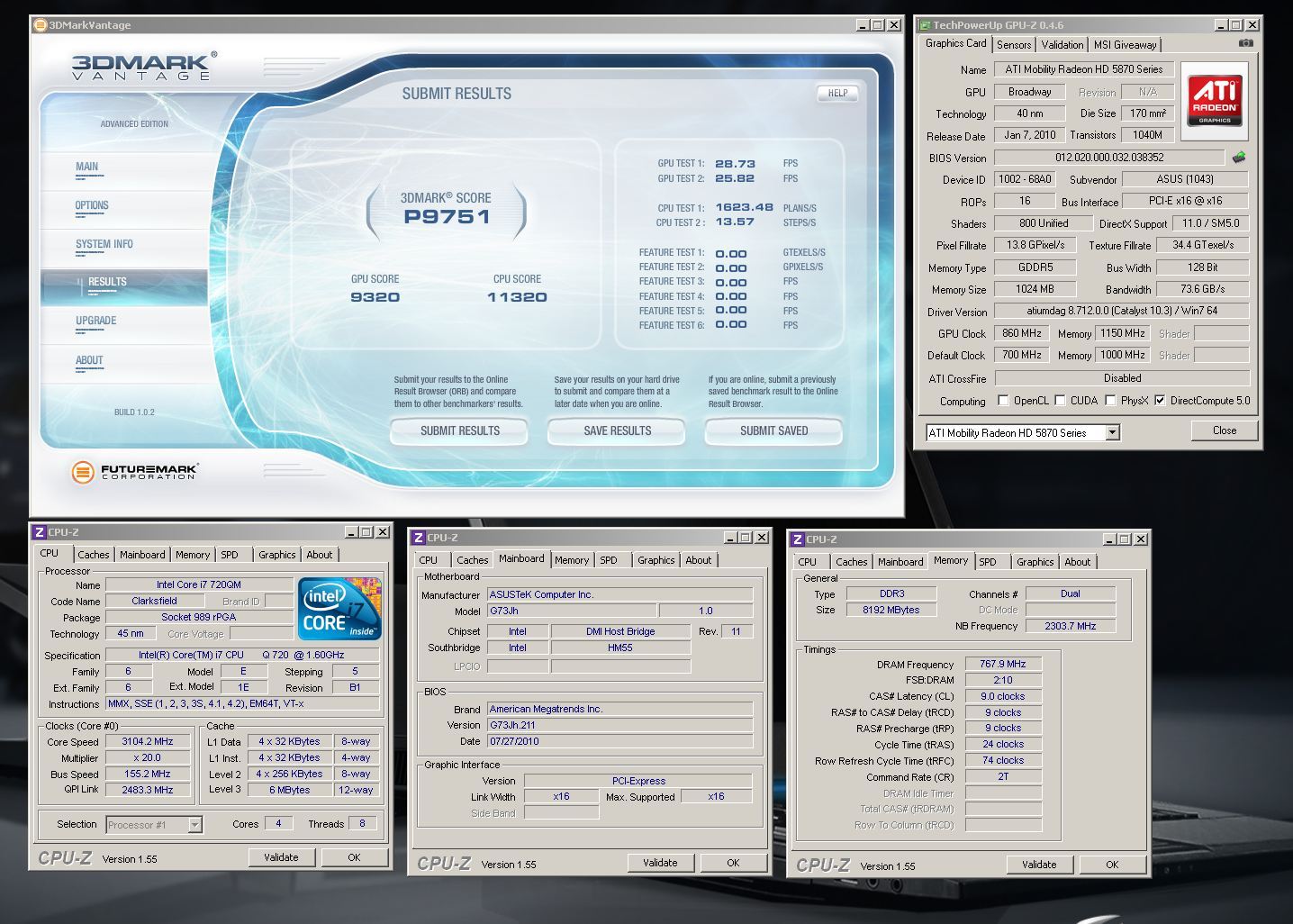Click the CPU SCORE value 11320
This screenshot has height=924, width=1293.
tap(517, 297)
